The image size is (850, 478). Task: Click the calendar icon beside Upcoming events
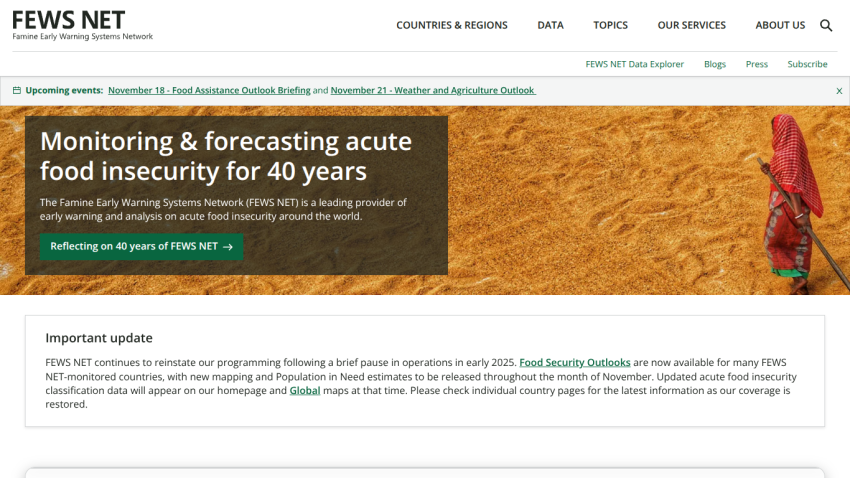[17, 91]
